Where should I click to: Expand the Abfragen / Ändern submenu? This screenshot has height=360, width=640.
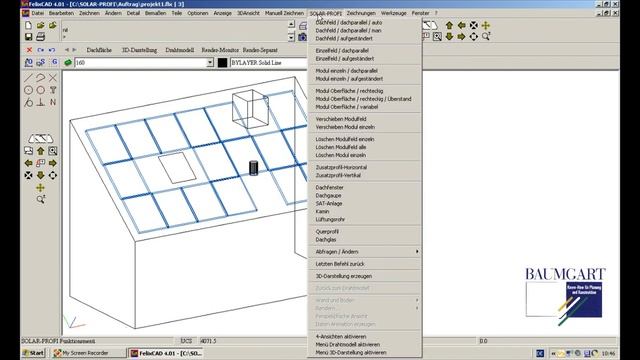click(364, 252)
